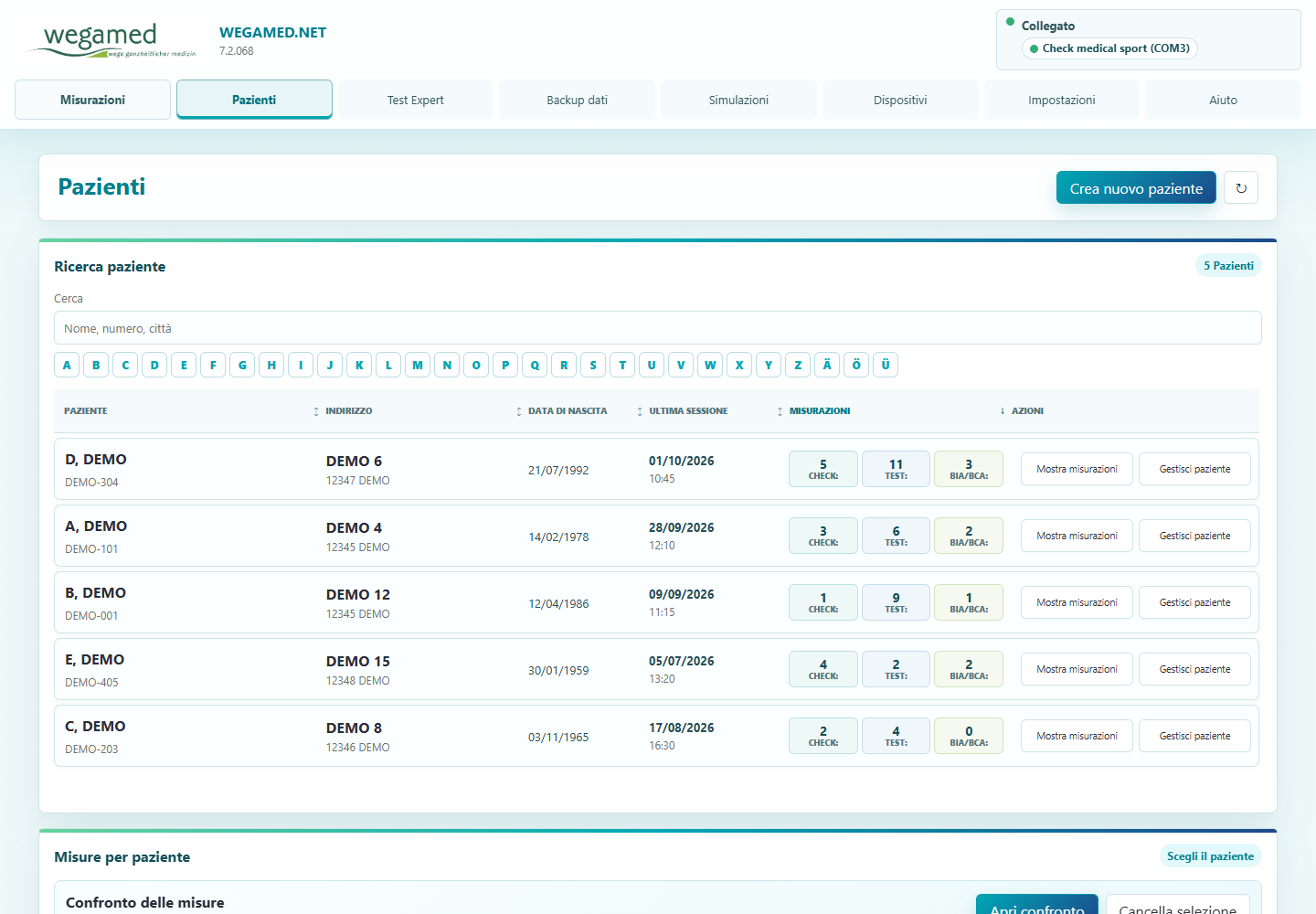1316x914 pixels.
Task: Refresh the patient list with reload icon
Action: 1241,188
